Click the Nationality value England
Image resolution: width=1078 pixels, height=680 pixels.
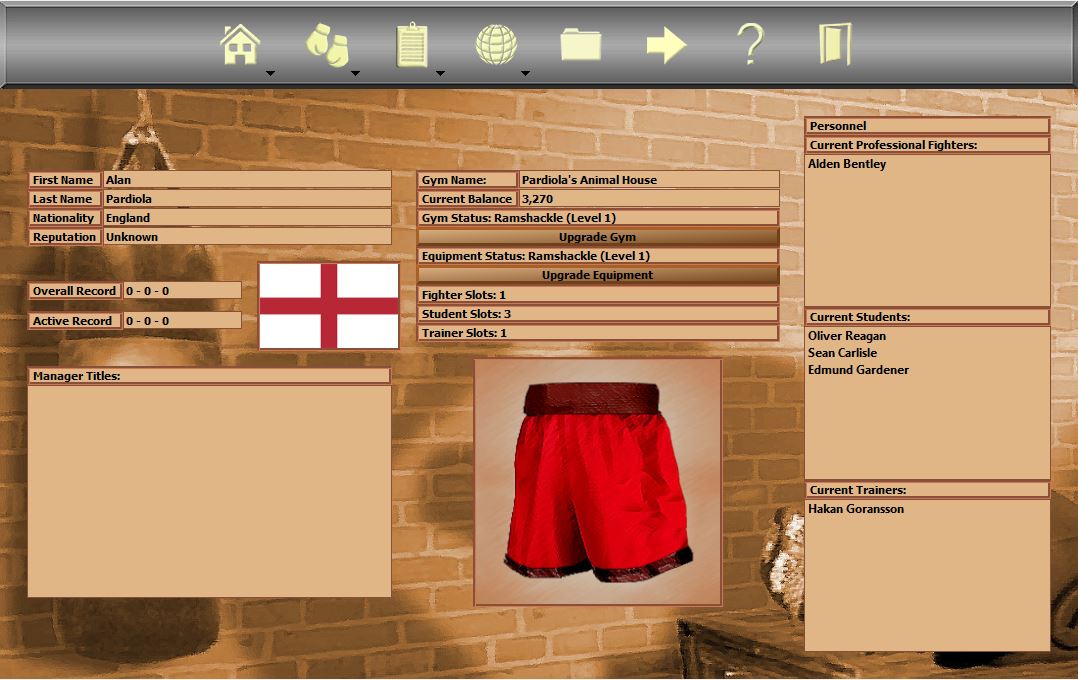coord(247,217)
